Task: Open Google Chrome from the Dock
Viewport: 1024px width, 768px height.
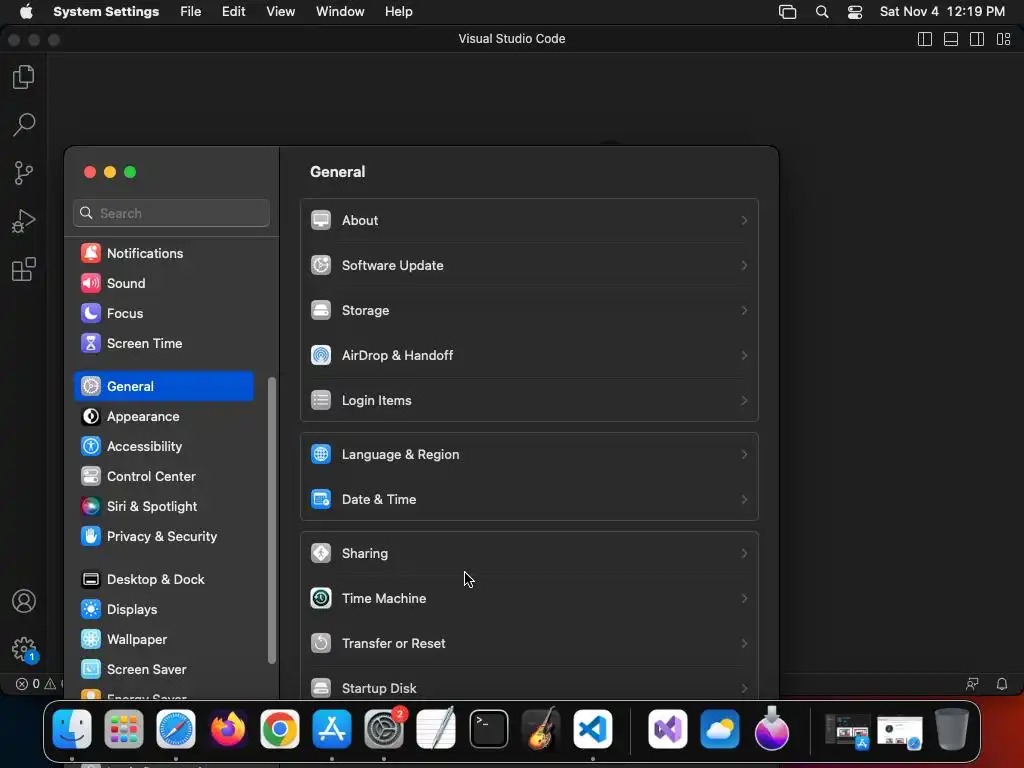Action: point(280,729)
